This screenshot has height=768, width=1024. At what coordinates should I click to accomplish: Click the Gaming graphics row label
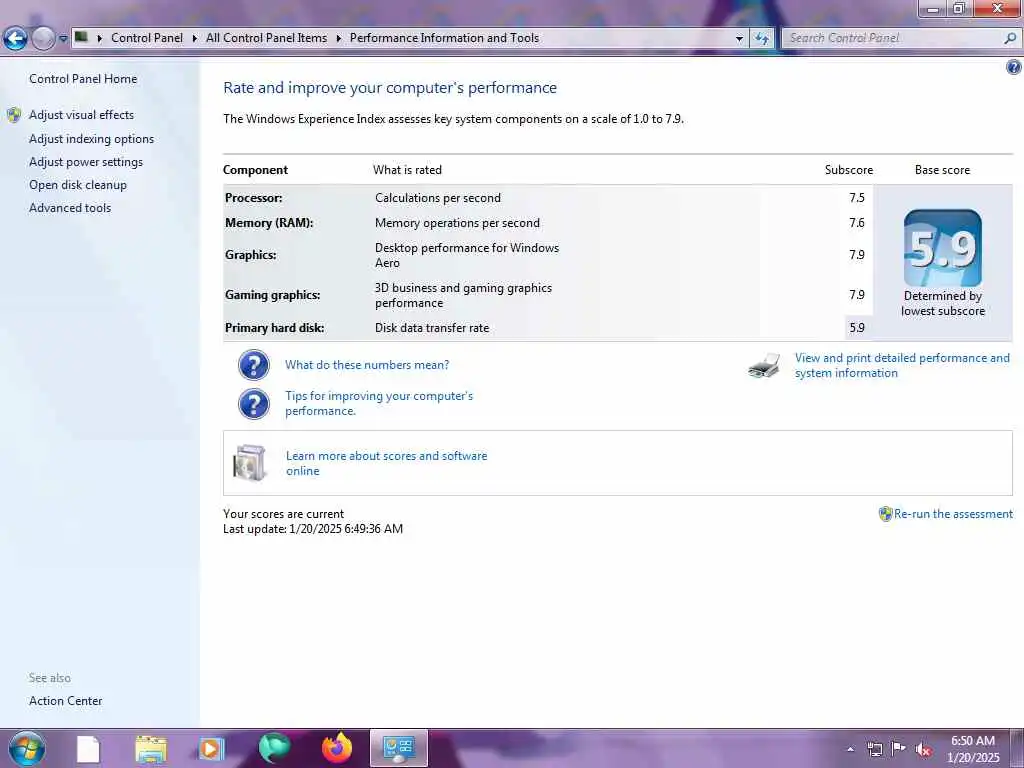(272, 295)
